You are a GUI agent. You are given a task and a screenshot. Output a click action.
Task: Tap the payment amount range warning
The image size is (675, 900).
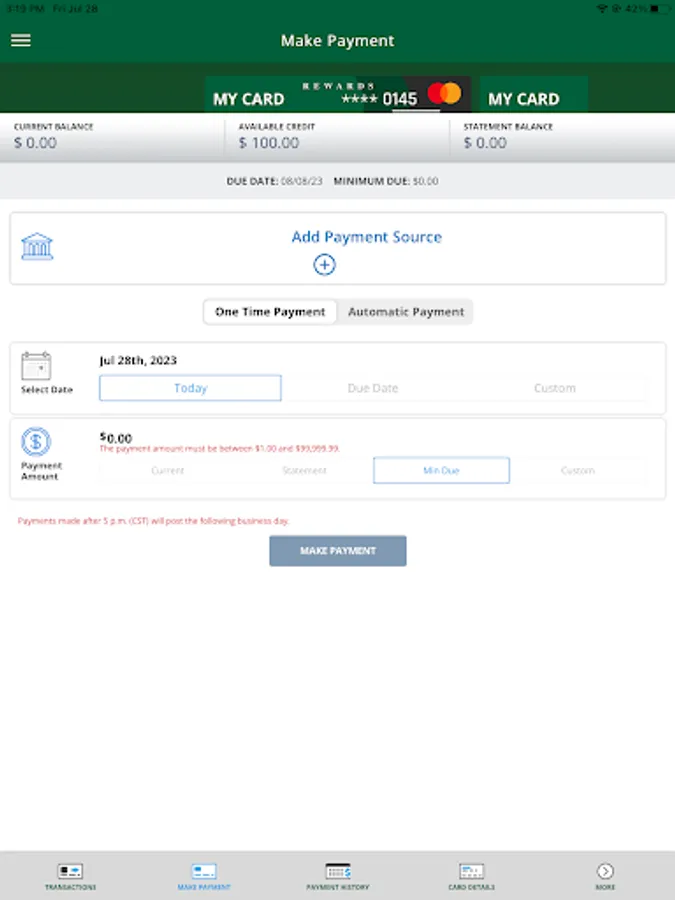click(x=219, y=449)
